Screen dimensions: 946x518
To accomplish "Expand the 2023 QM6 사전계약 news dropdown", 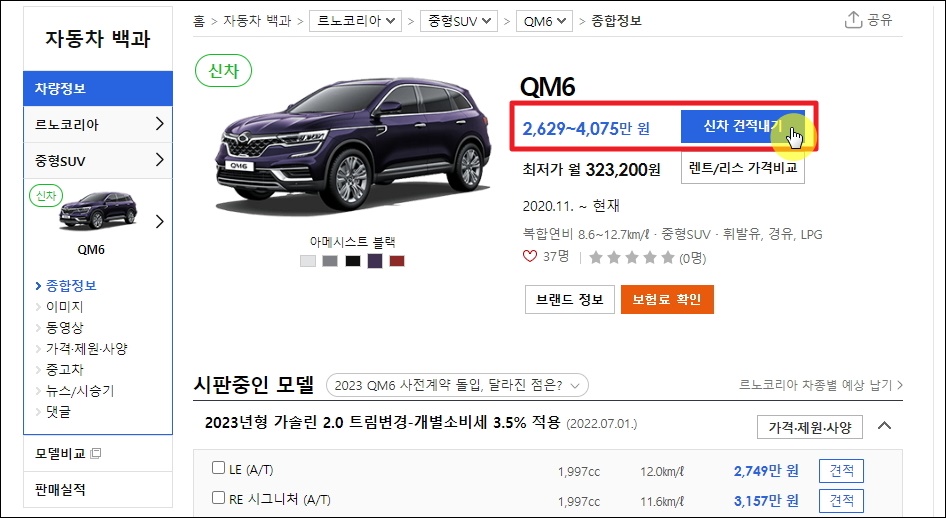I will [457, 385].
